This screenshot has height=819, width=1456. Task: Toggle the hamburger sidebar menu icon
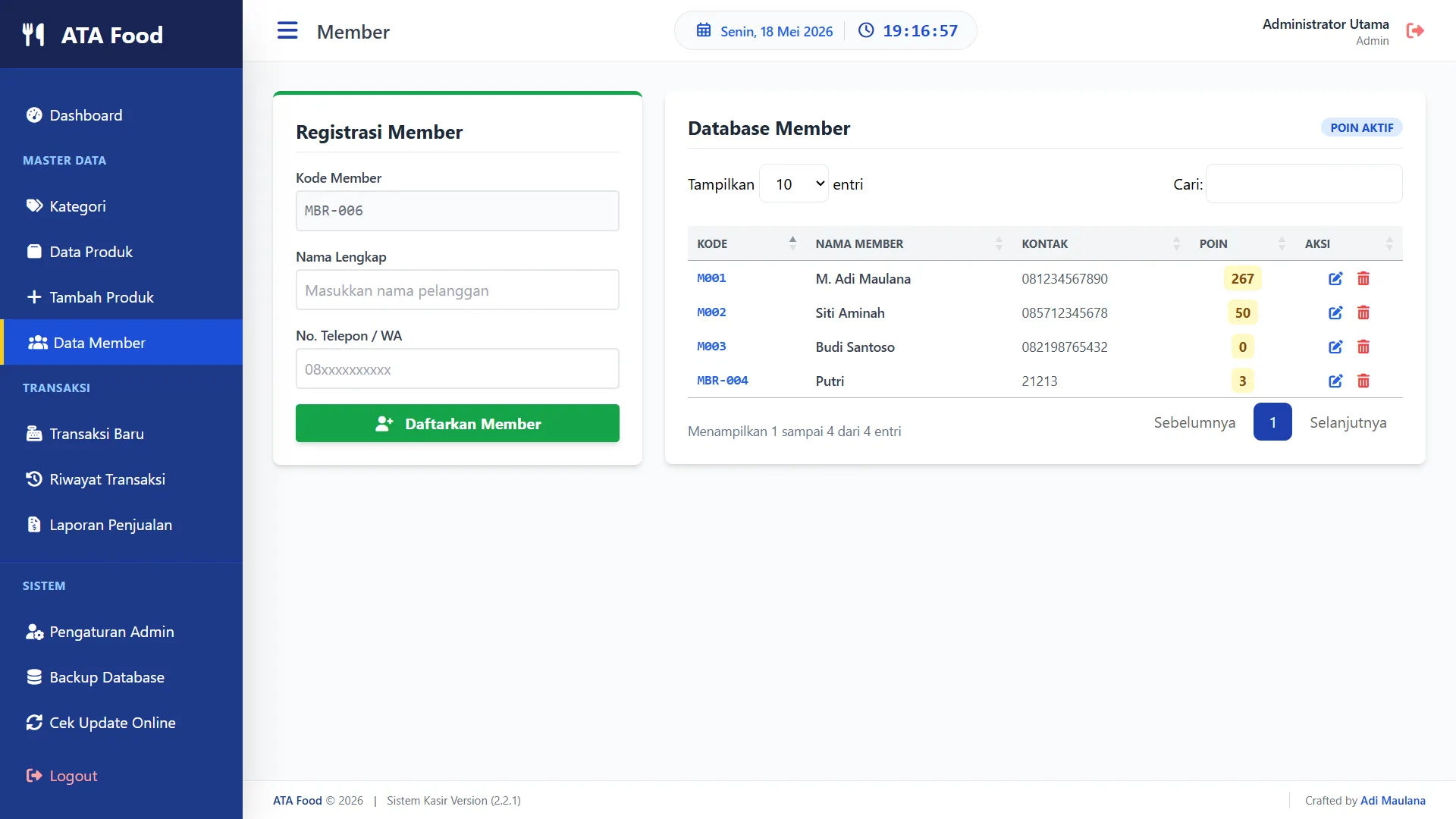(287, 30)
